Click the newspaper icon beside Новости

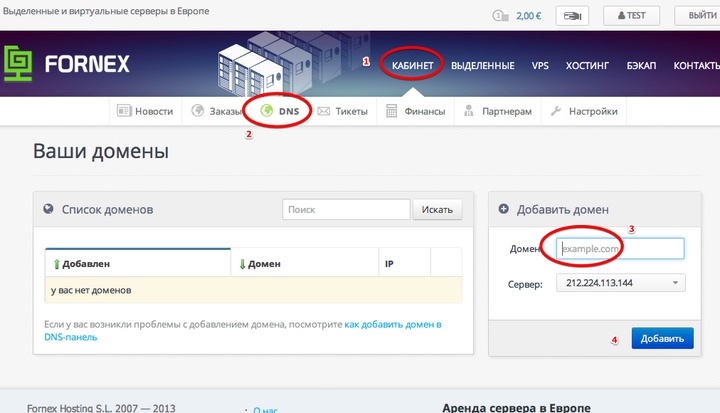[124, 111]
